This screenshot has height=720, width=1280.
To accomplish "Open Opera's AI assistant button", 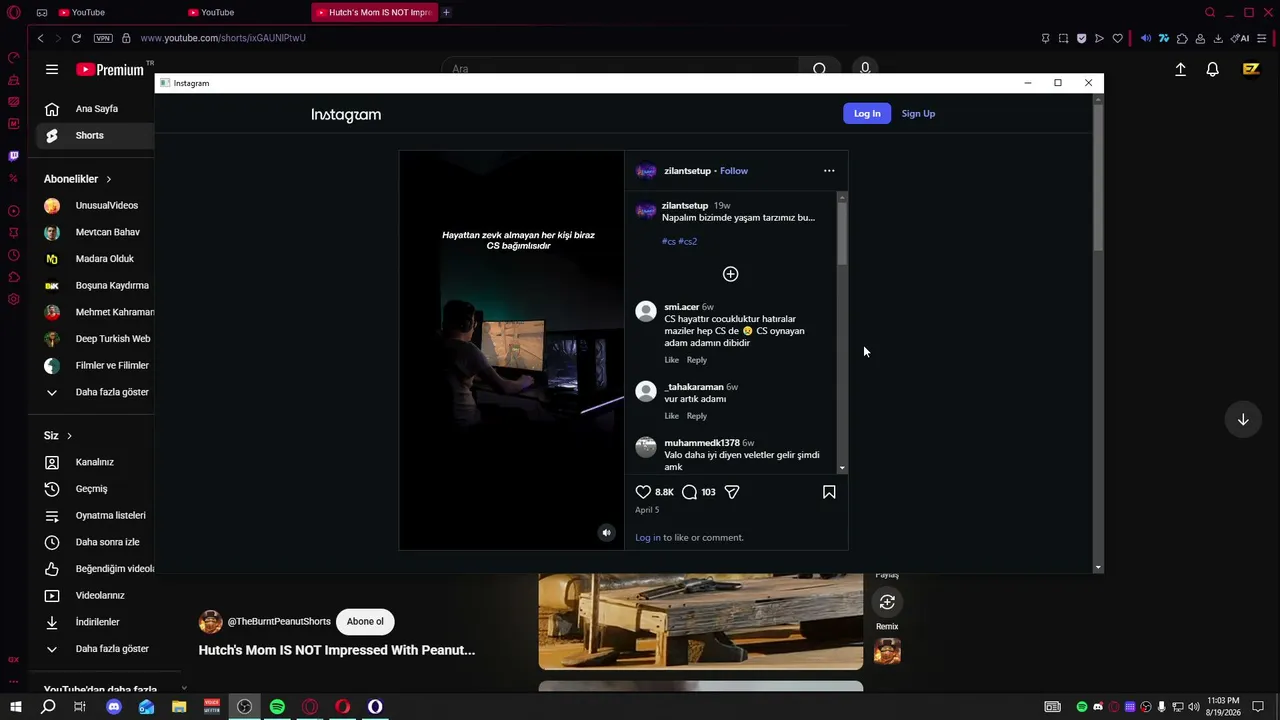I will [x=1240, y=38].
